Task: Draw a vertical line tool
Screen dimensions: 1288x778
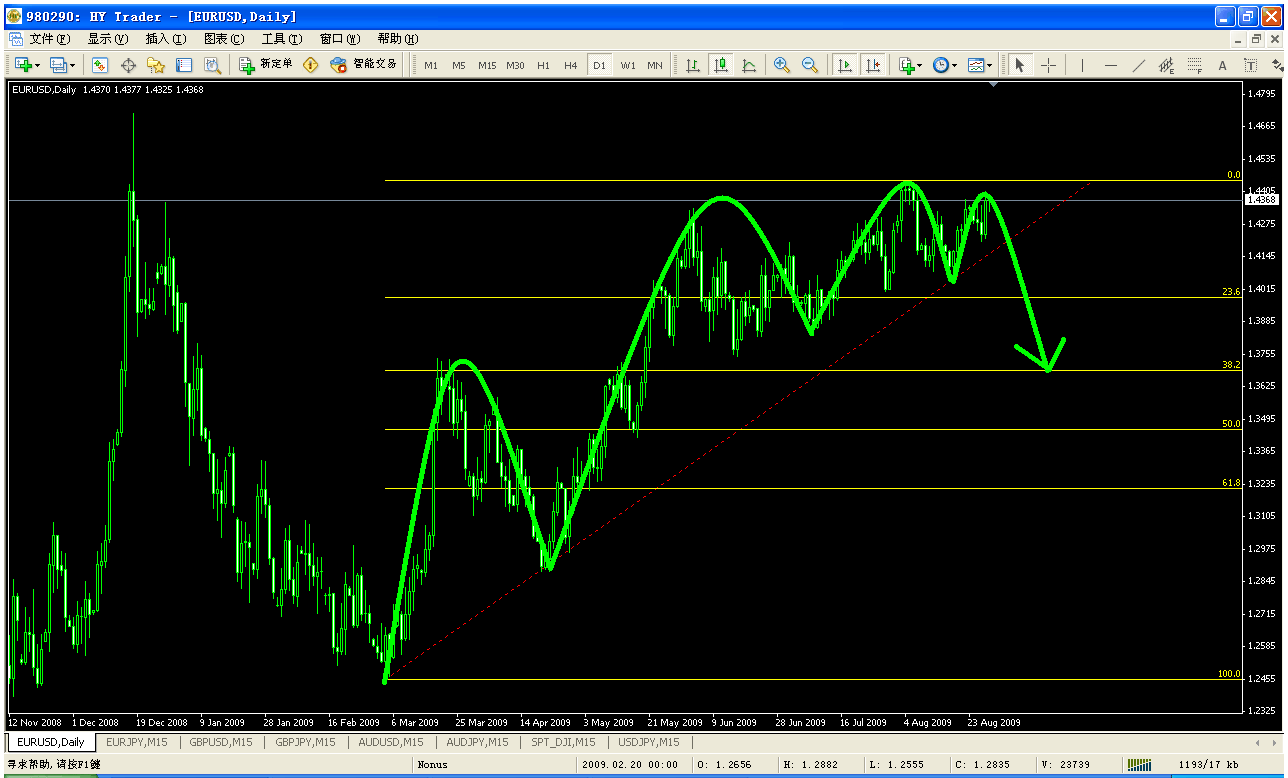Action: 1082,65
